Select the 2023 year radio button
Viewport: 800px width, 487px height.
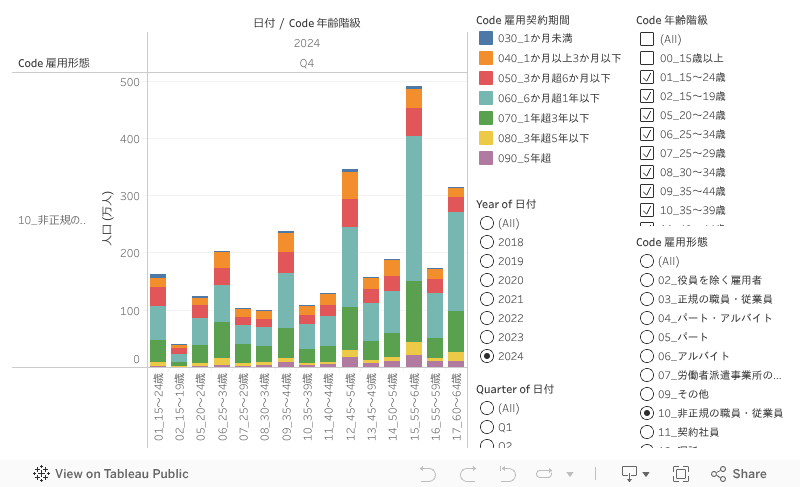(487, 337)
